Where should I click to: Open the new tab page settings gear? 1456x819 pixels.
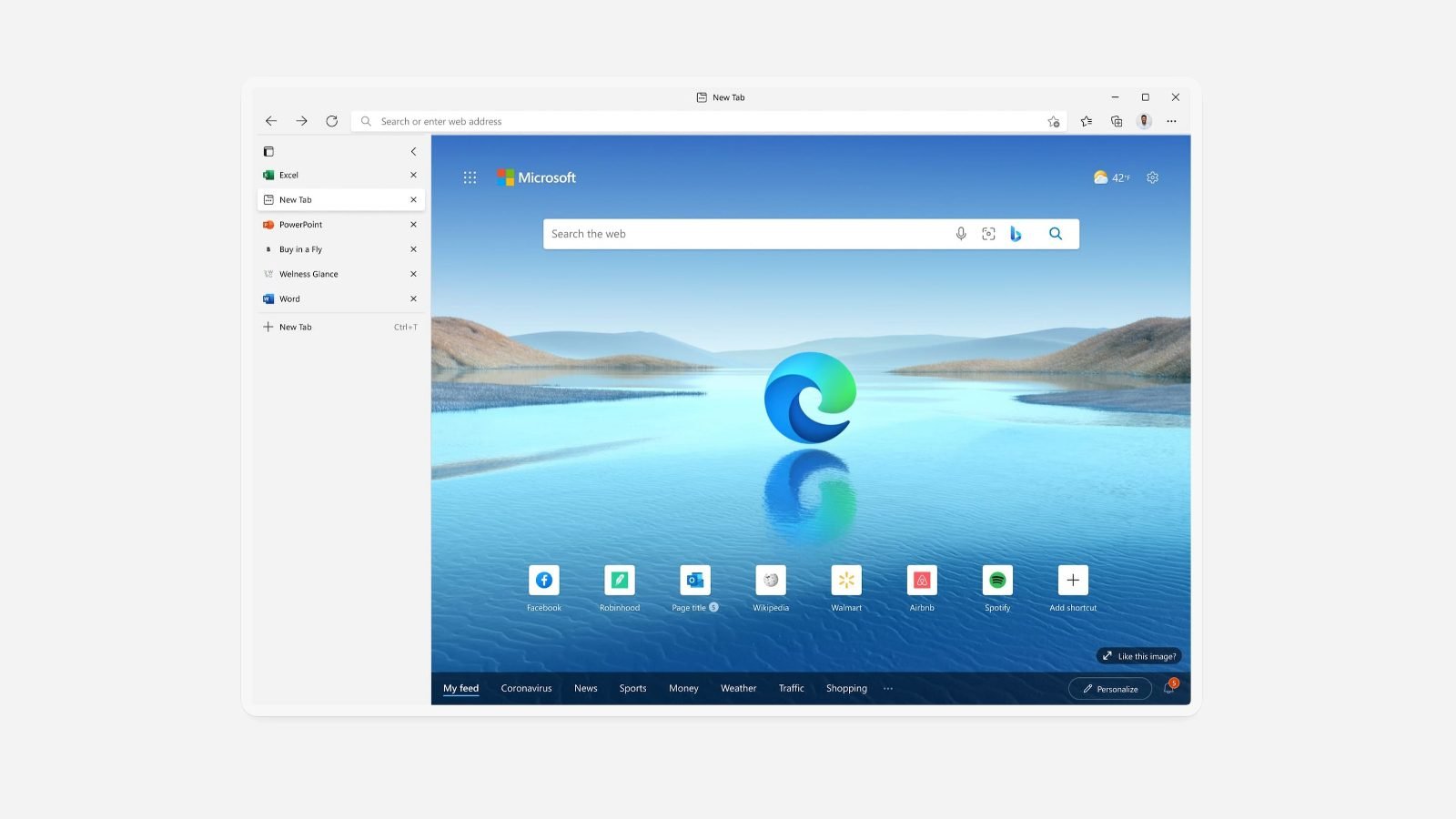(x=1152, y=177)
